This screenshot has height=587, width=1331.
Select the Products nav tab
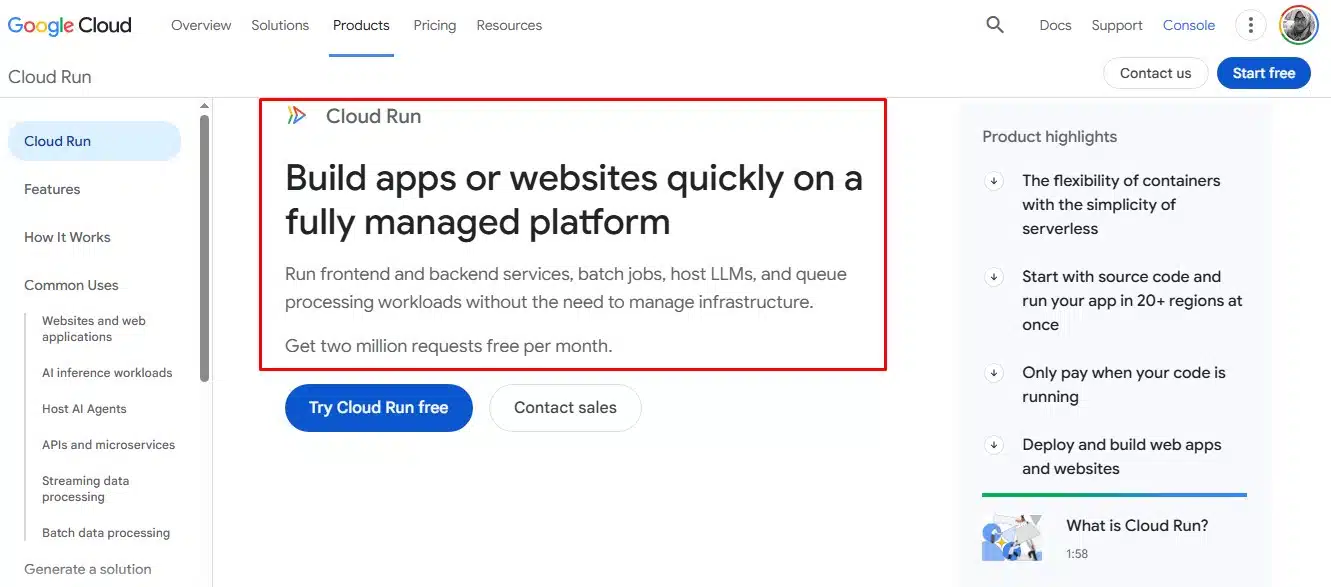(361, 25)
